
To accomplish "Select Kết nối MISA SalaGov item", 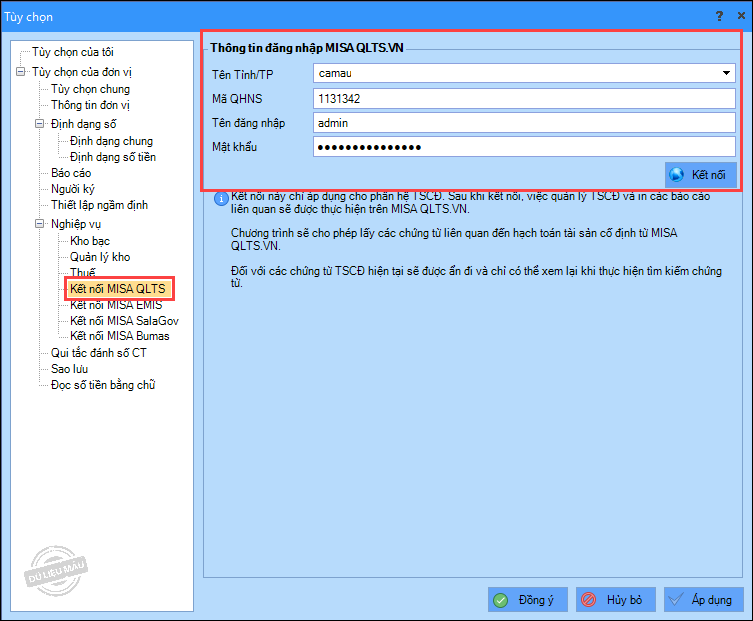I will tap(124, 321).
